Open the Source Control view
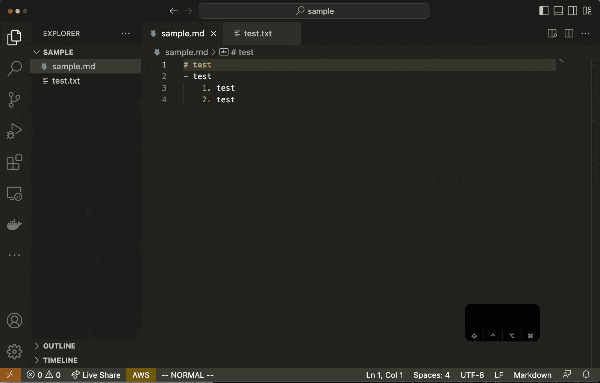Viewport: 600px width, 383px height. point(14,99)
